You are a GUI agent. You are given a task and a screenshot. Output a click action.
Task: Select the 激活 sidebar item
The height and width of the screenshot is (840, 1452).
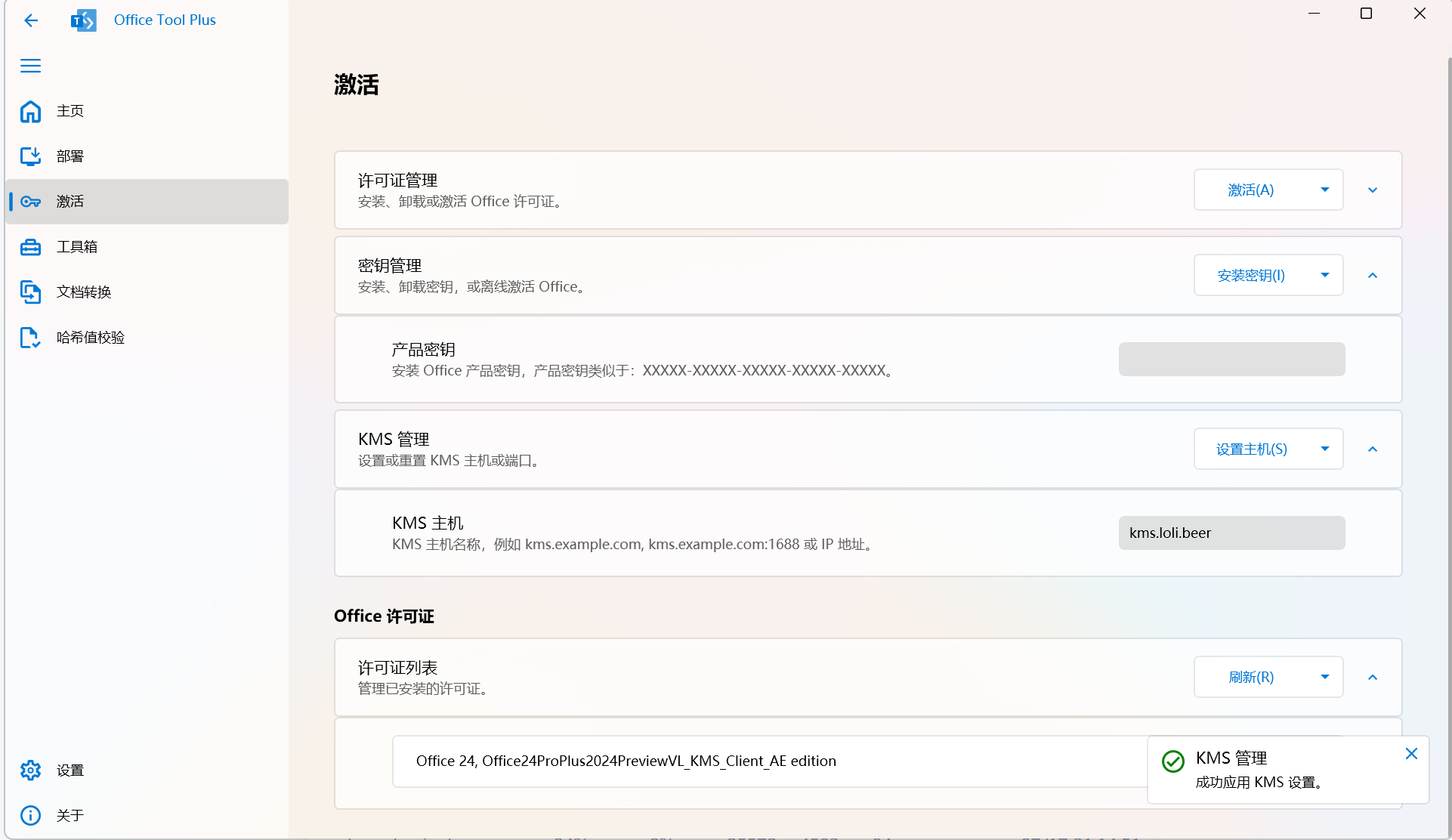click(x=70, y=202)
